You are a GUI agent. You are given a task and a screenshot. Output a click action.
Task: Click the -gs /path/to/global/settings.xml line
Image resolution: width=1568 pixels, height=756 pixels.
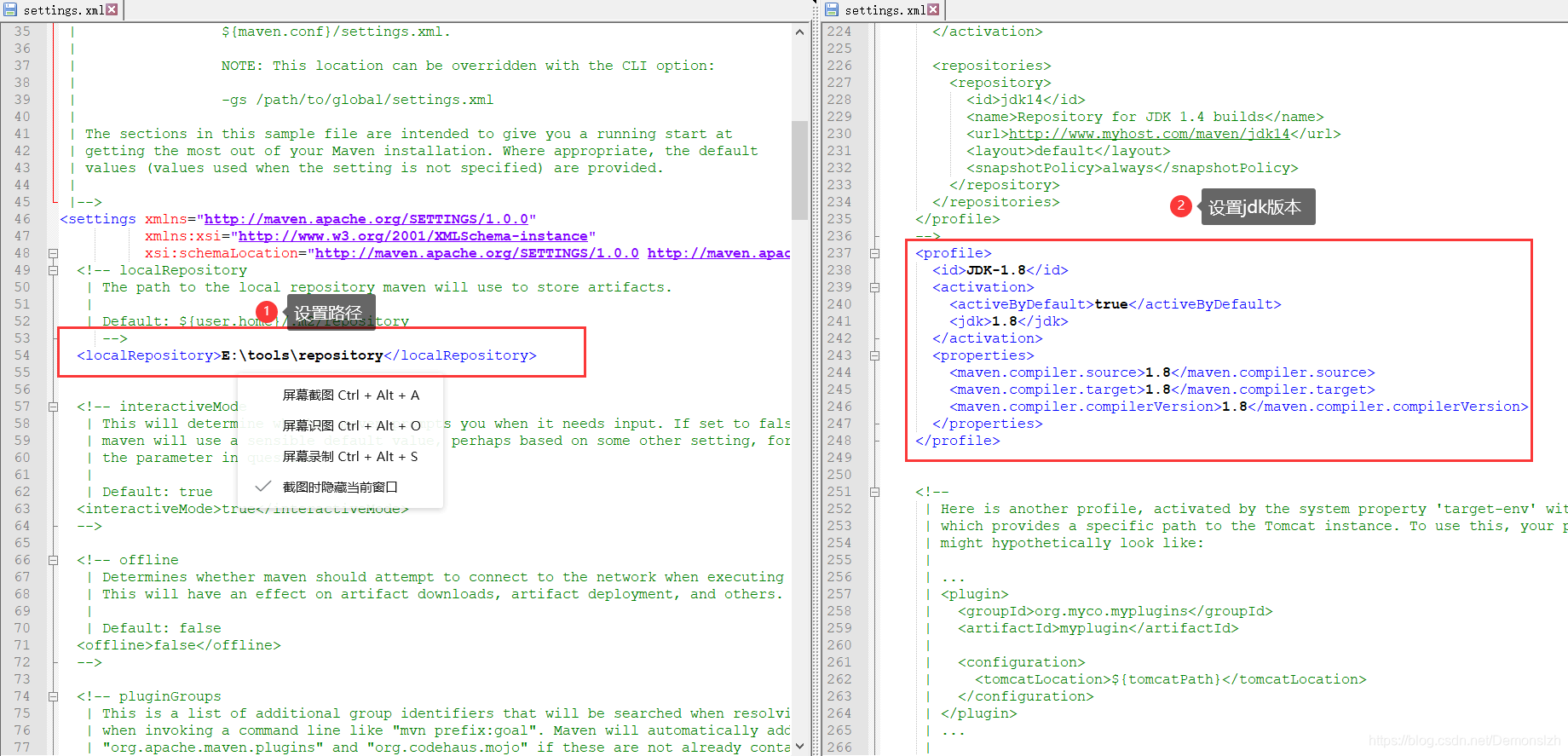[358, 100]
